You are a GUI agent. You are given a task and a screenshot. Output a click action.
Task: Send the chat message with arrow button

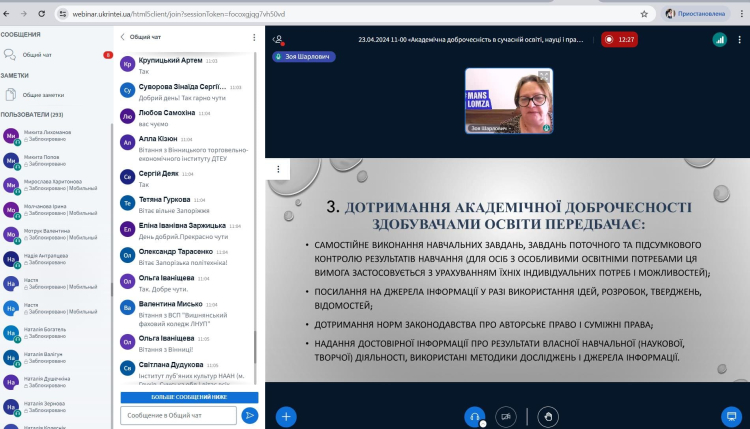click(x=250, y=415)
